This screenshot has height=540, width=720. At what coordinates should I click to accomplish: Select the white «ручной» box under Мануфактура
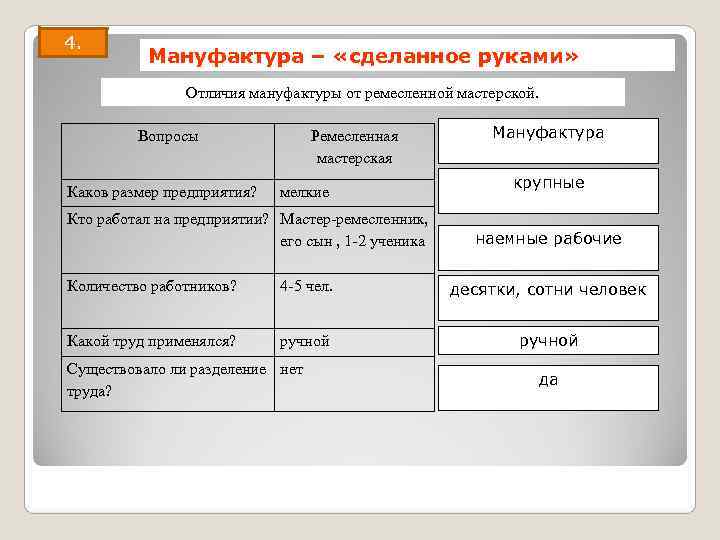click(548, 340)
